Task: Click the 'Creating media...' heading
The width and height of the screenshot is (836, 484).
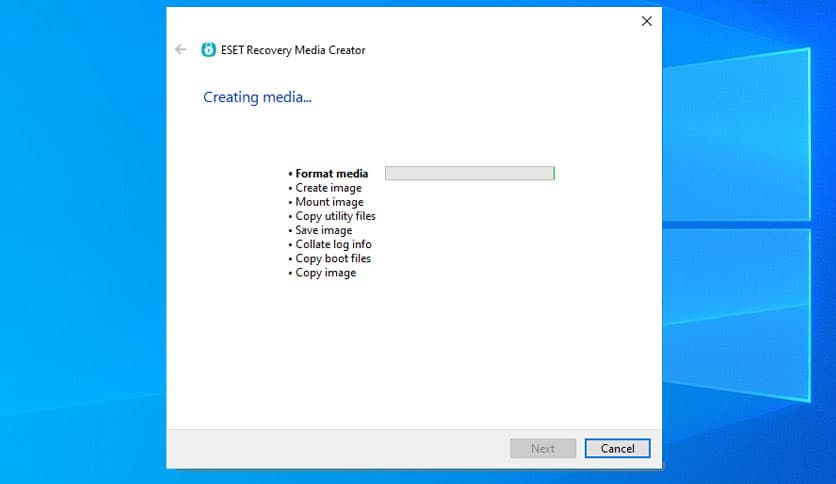Action: point(258,98)
